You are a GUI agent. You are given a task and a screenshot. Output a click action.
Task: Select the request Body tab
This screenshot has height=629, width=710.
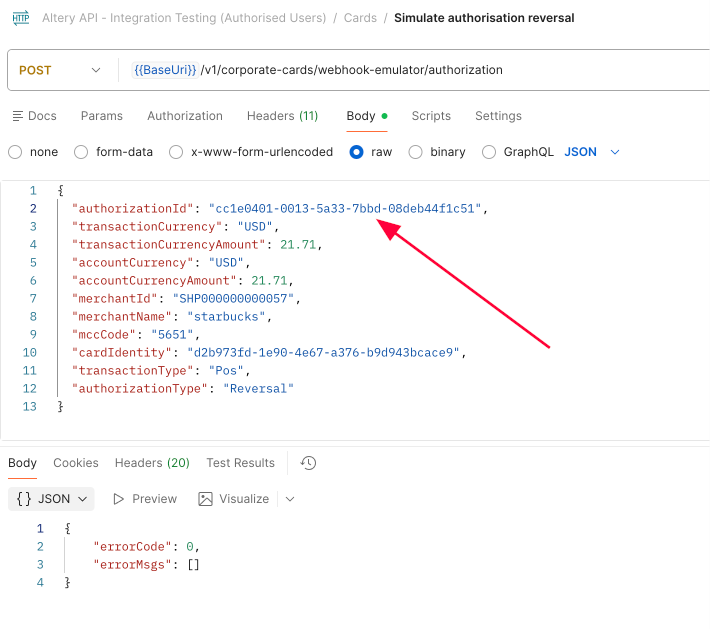pos(366,116)
